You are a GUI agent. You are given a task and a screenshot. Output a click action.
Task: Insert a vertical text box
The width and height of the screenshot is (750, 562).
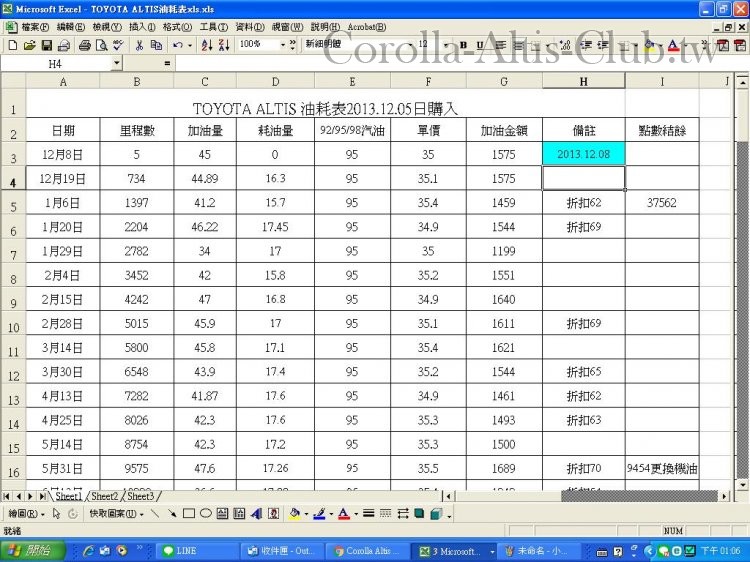(x=239, y=514)
